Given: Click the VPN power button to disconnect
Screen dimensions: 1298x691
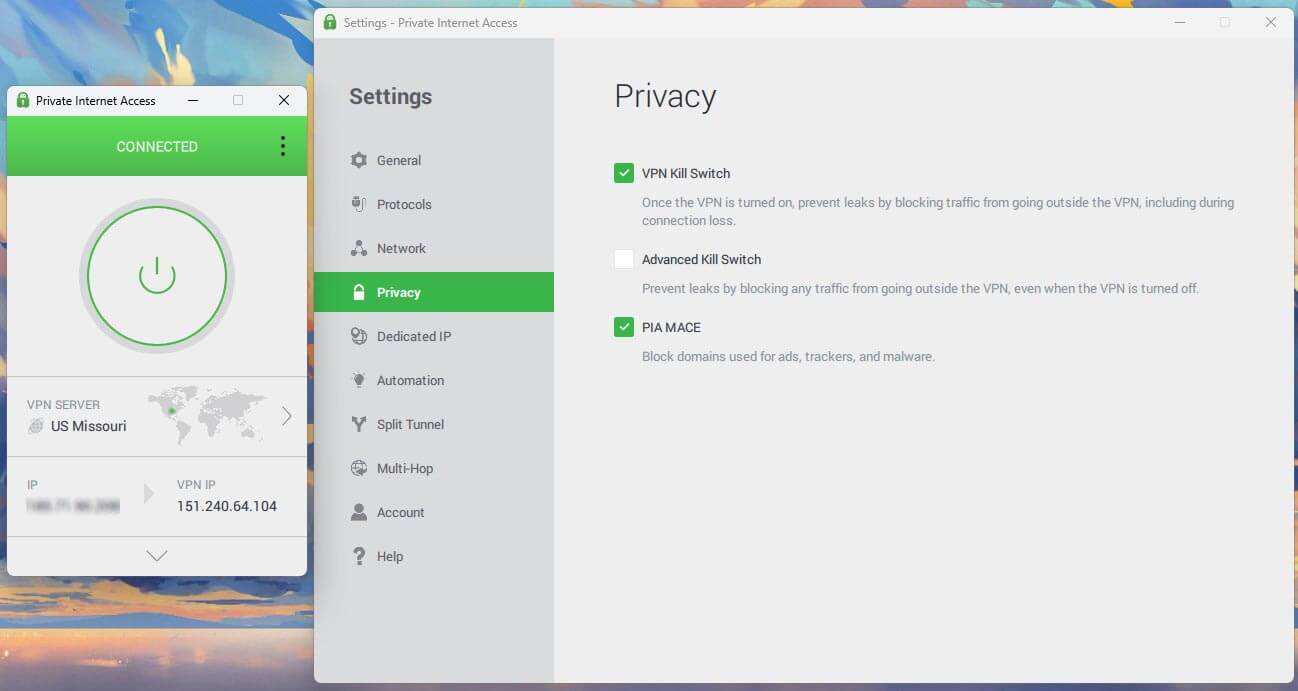Looking at the screenshot, I should coord(157,275).
